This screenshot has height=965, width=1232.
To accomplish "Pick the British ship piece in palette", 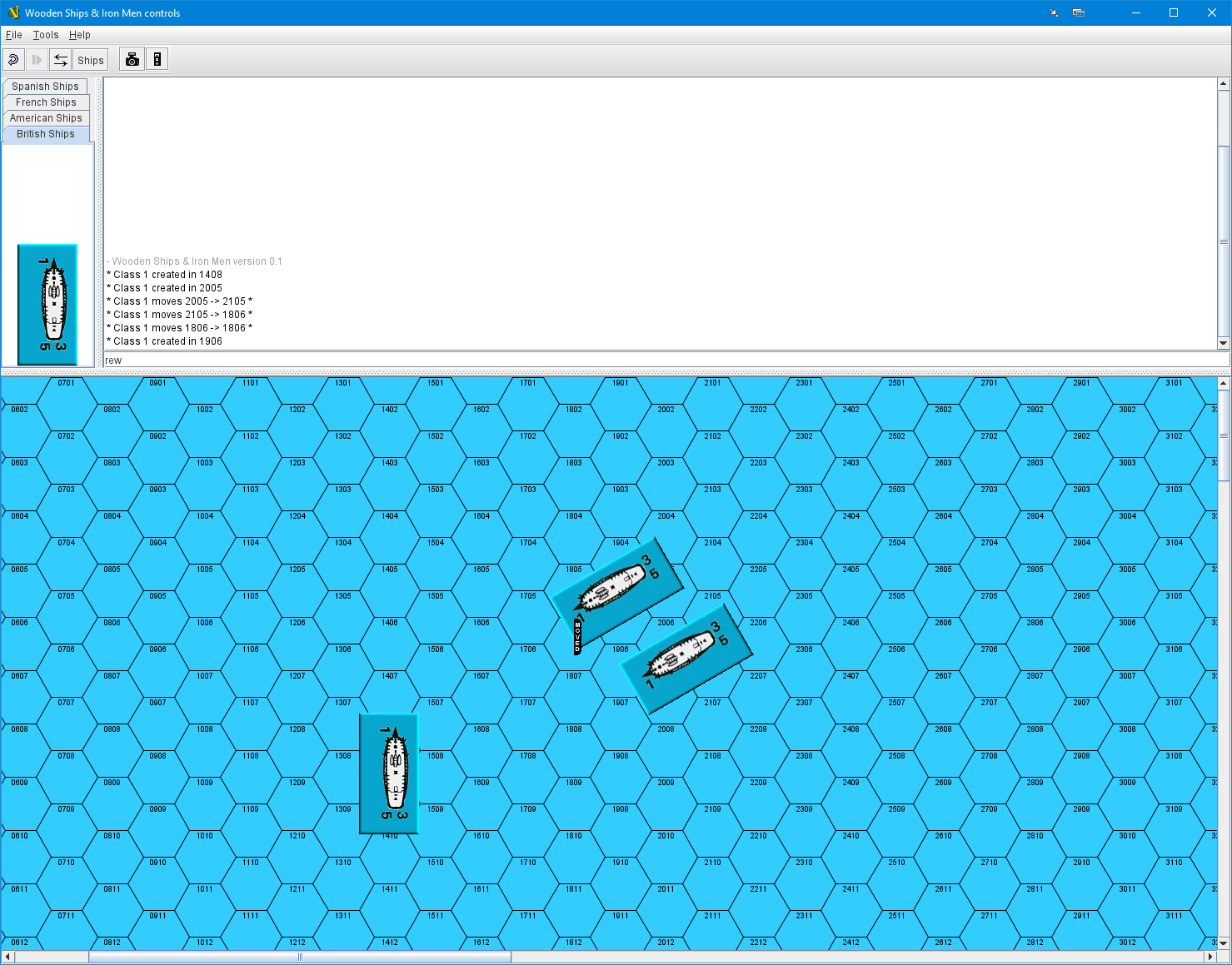I will click(47, 305).
